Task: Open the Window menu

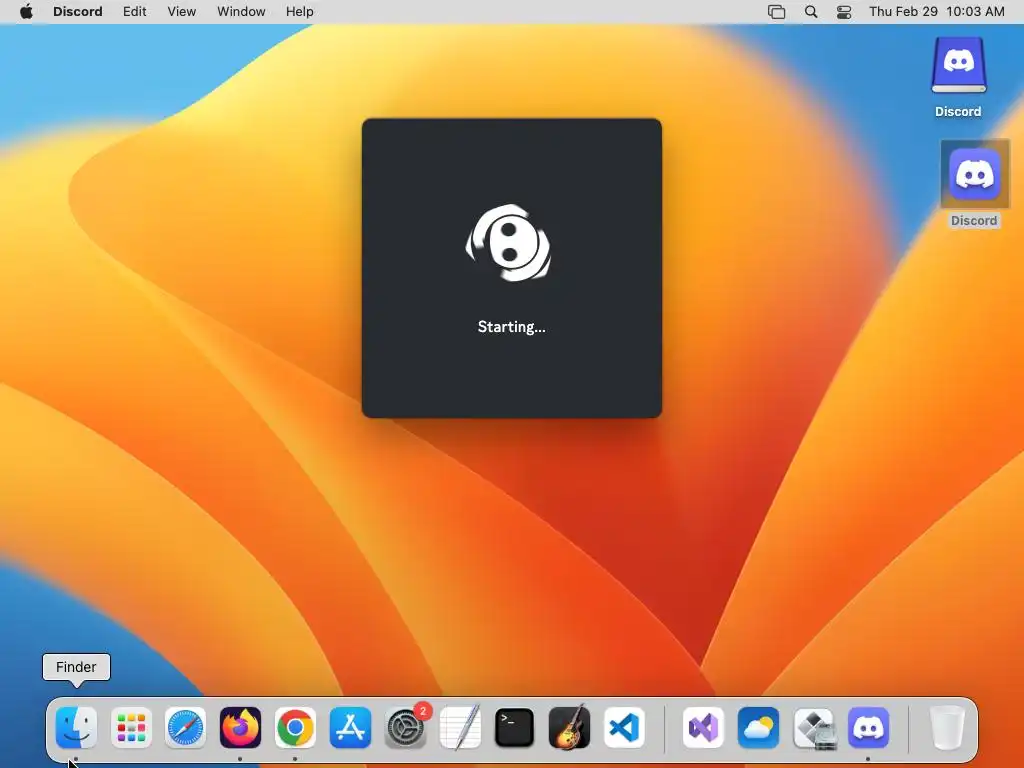Action: (x=241, y=12)
